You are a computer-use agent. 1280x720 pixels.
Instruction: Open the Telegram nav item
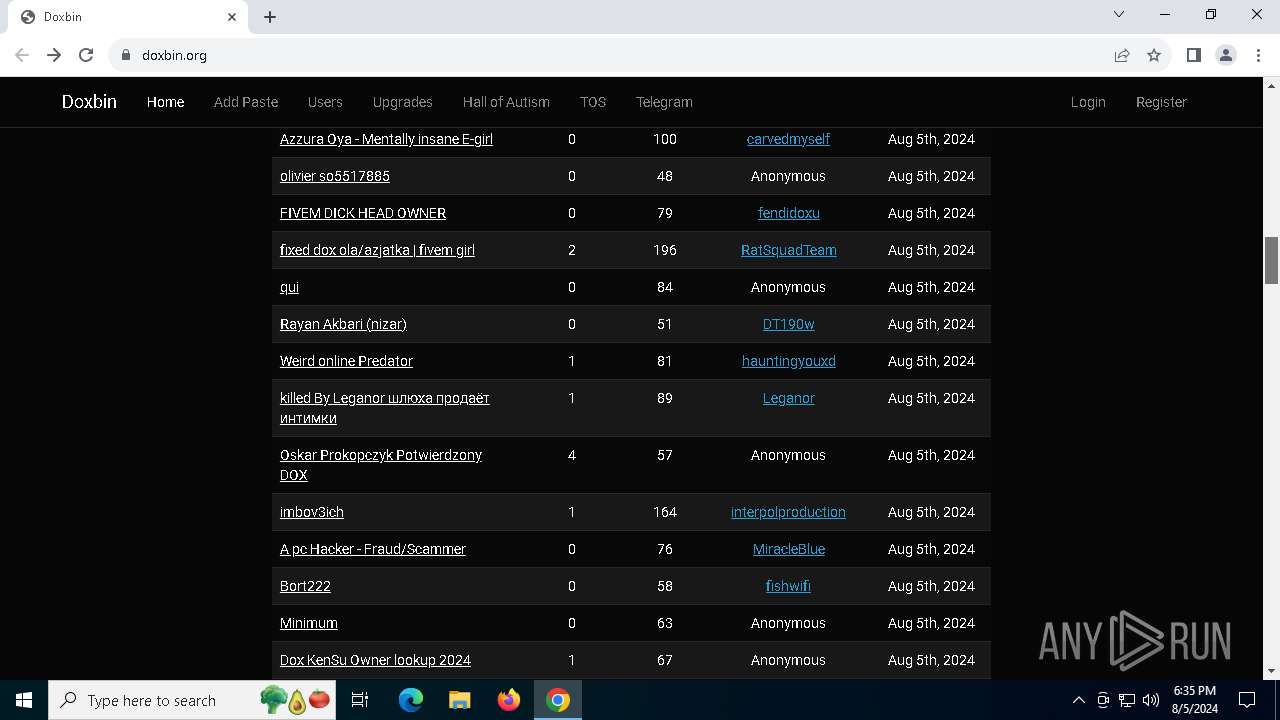pos(664,102)
